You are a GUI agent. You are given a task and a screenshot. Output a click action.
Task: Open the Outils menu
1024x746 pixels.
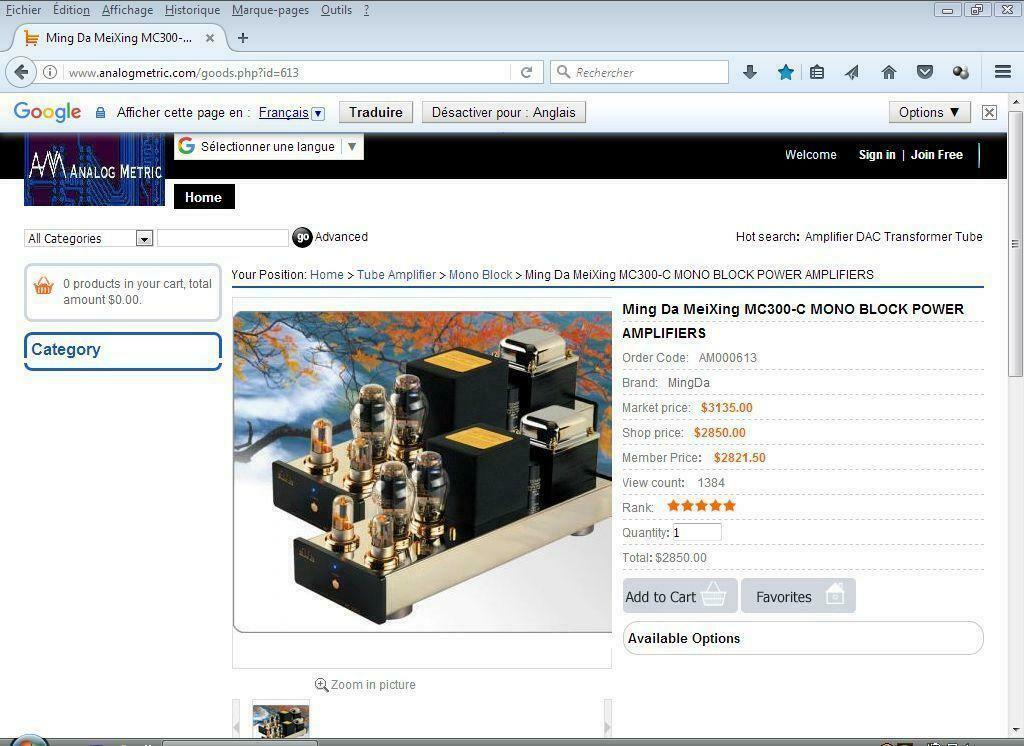(x=336, y=10)
